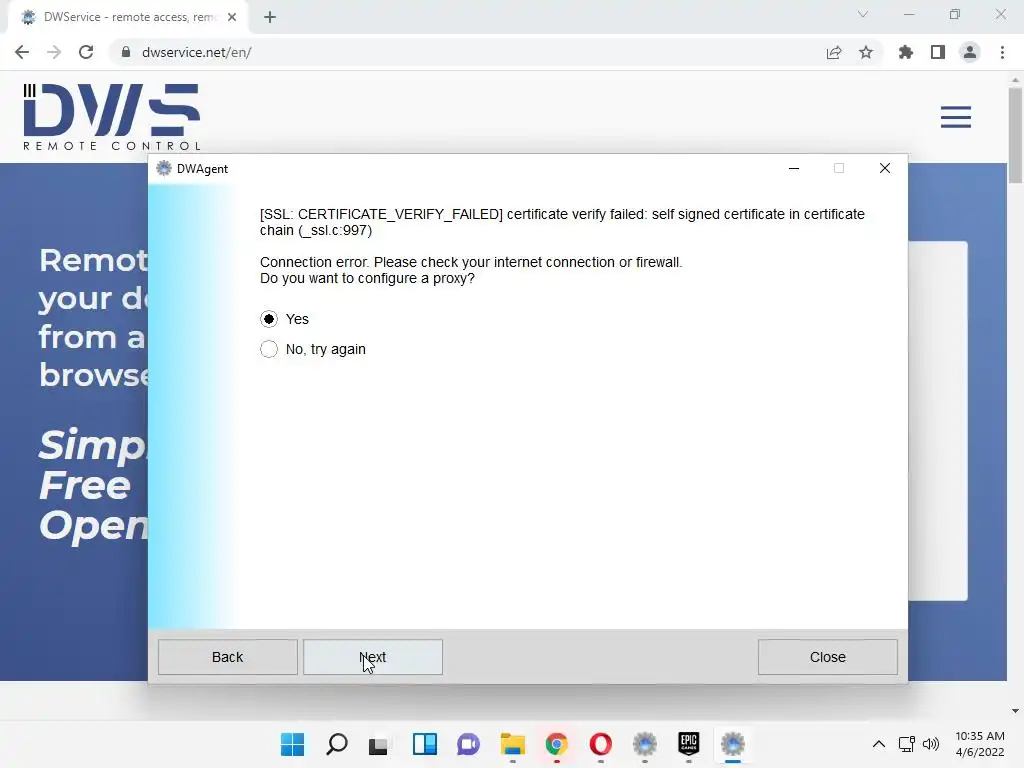Open Opera browser from the taskbar
1024x768 pixels.
click(601, 744)
